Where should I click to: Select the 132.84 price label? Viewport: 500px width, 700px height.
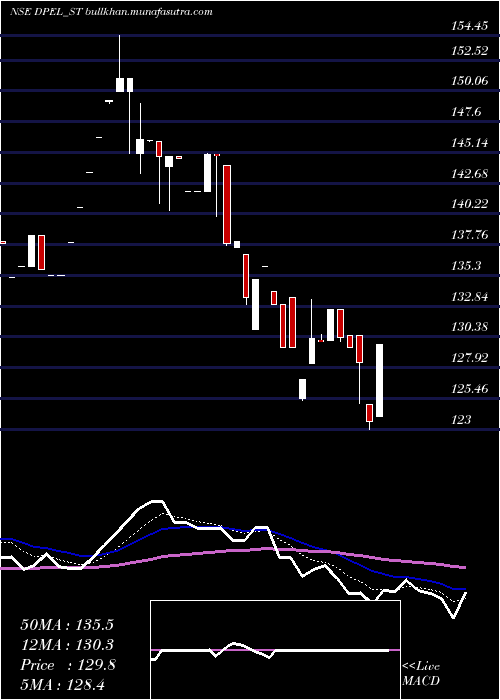469,297
